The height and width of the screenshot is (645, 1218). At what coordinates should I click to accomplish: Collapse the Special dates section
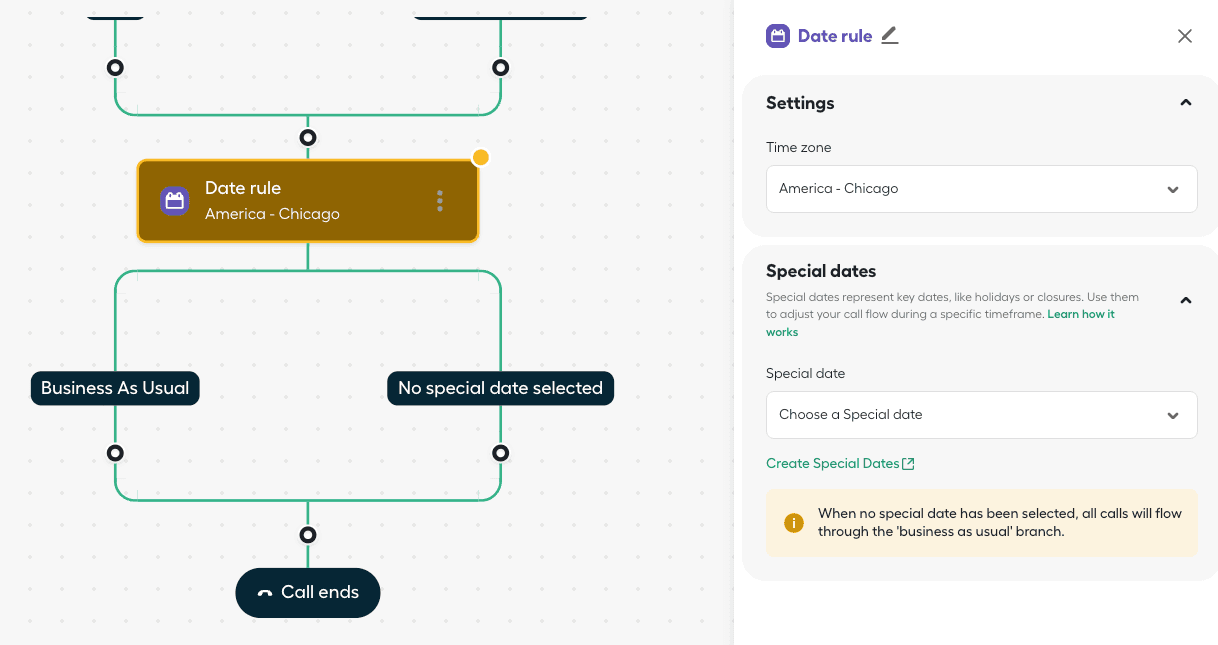pyautogui.click(x=1185, y=300)
